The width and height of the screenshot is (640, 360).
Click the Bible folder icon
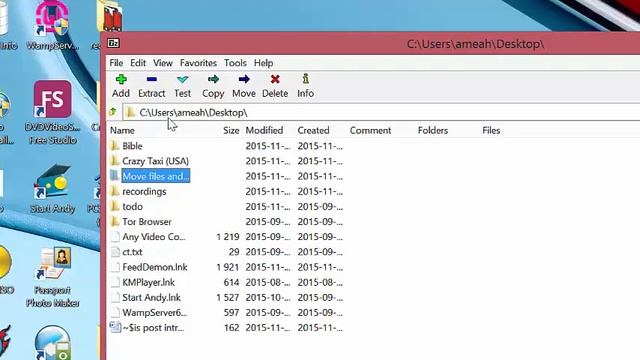click(115, 146)
